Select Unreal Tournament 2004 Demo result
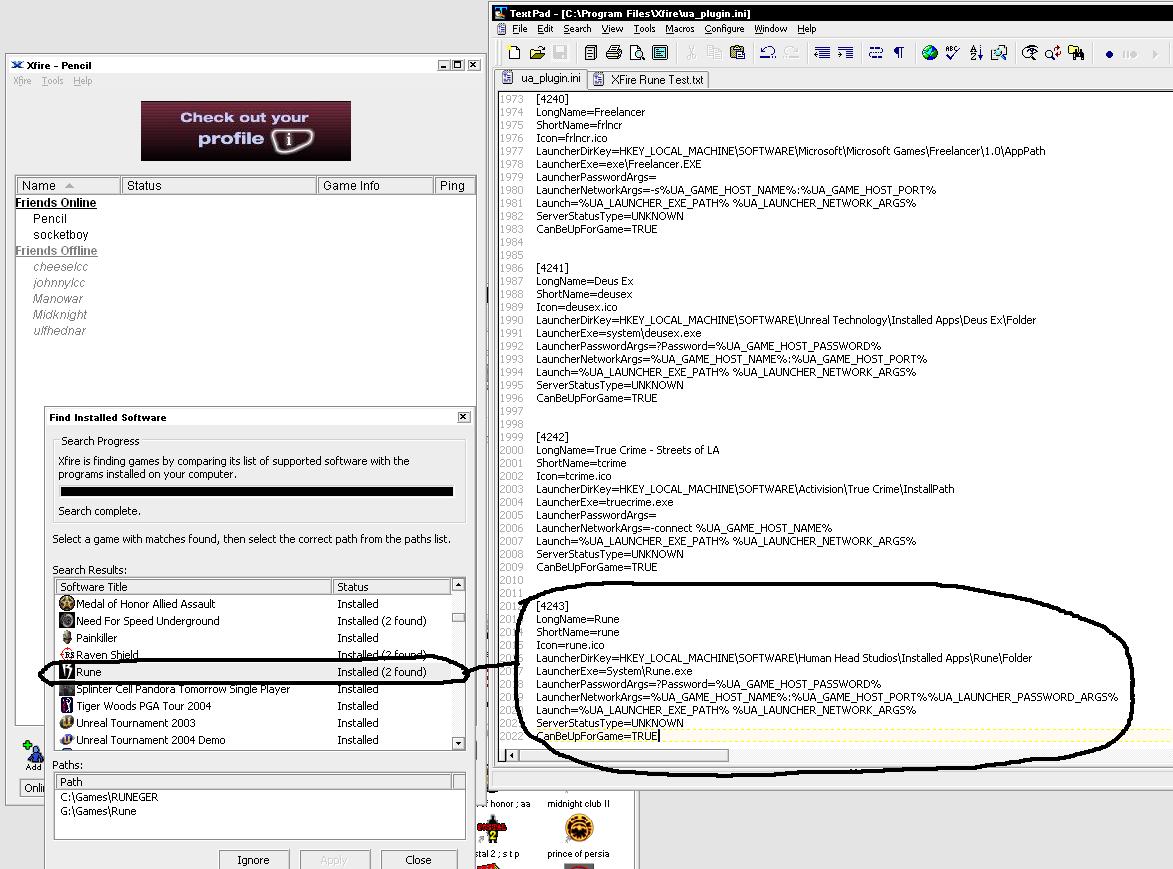This screenshot has height=869, width=1173. pyautogui.click(x=254, y=740)
